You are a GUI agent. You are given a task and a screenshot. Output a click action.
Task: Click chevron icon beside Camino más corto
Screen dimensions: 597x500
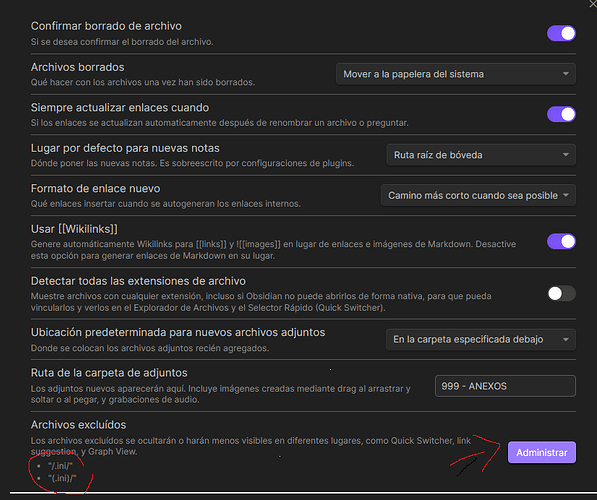[566, 195]
